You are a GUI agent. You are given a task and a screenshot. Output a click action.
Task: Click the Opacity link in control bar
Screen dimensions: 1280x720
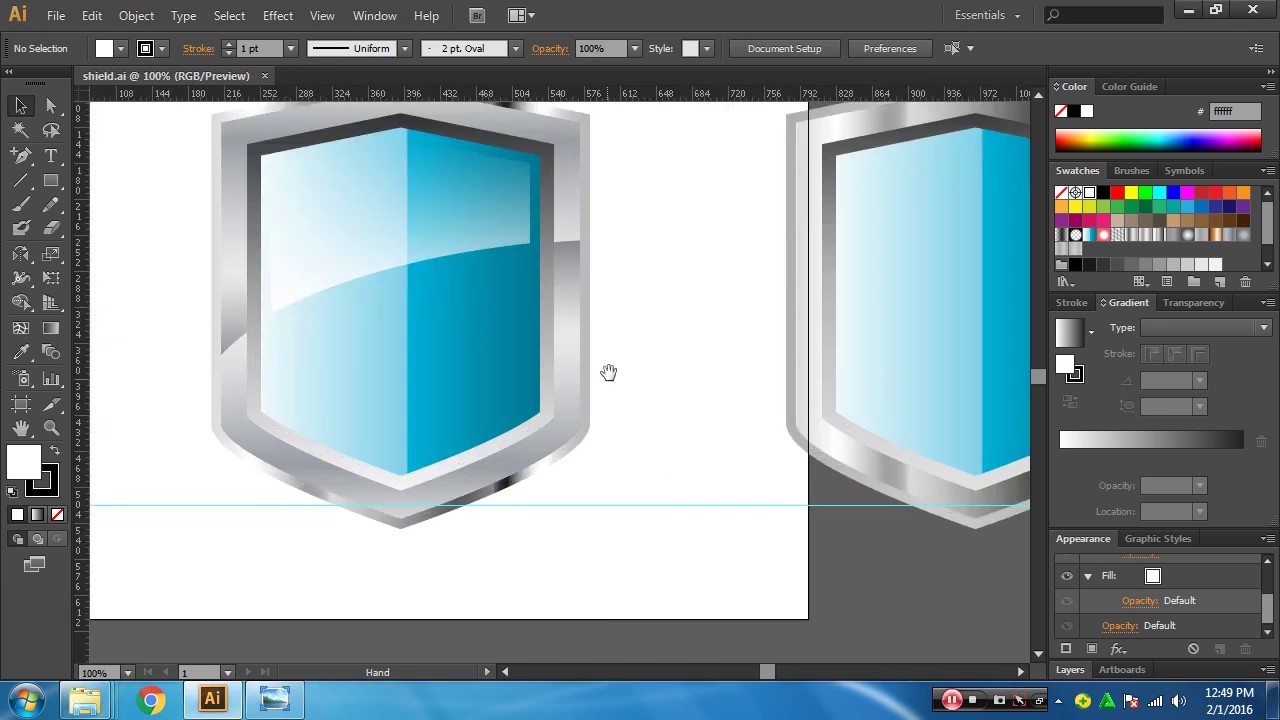pyautogui.click(x=549, y=48)
